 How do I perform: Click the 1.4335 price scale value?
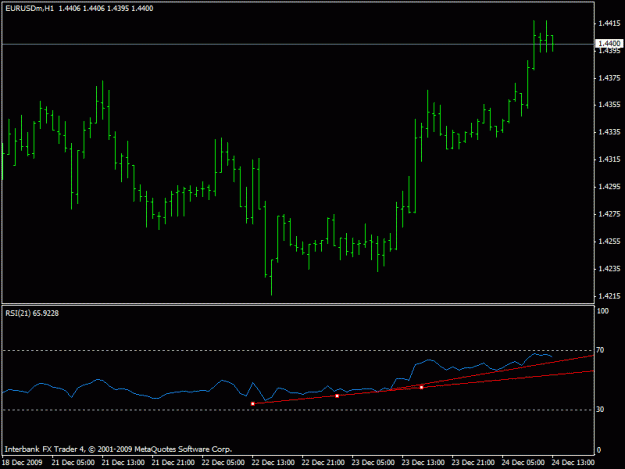coord(609,132)
